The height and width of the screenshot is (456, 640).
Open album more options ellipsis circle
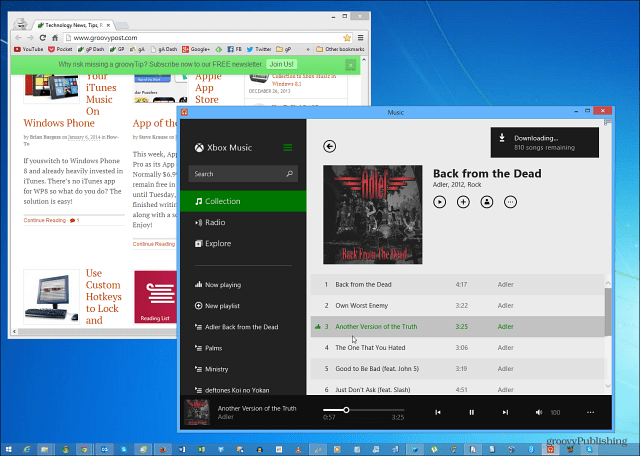[510, 202]
